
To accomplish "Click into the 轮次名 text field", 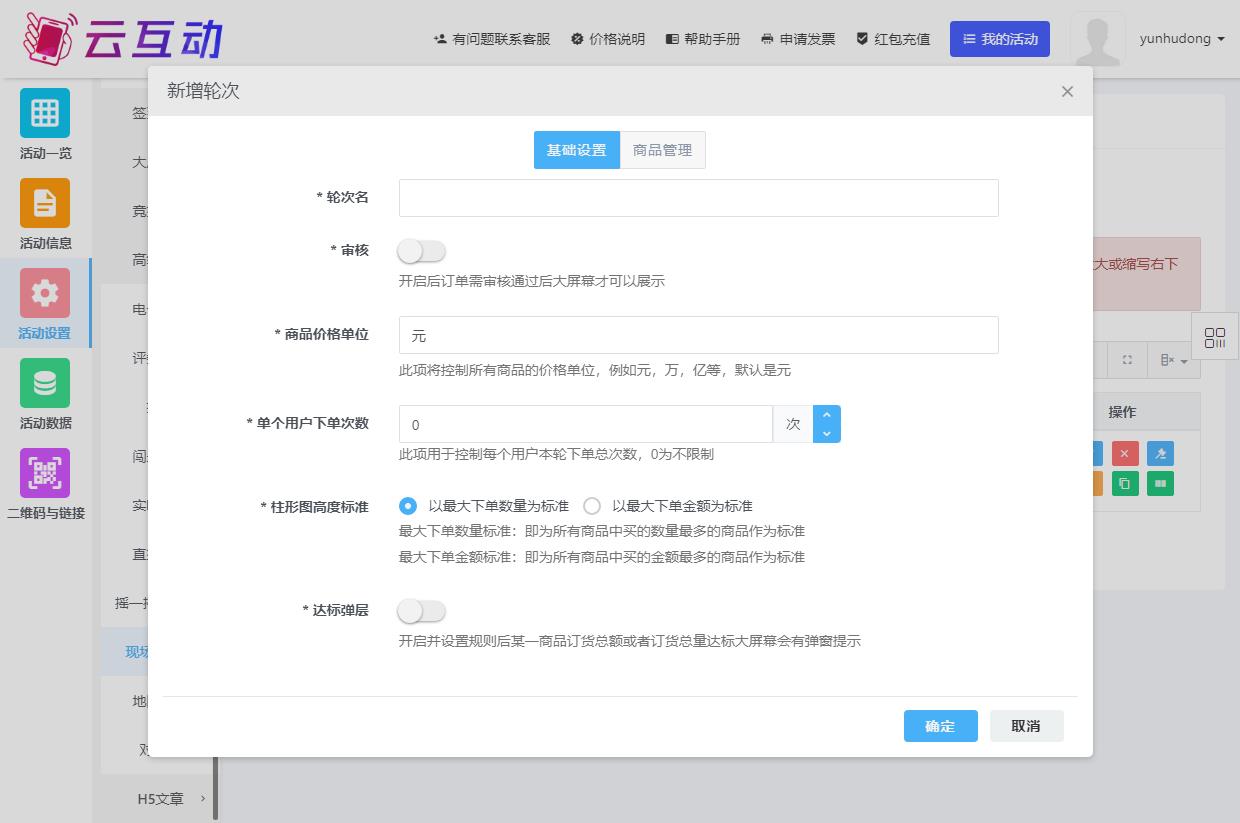I will (x=698, y=198).
